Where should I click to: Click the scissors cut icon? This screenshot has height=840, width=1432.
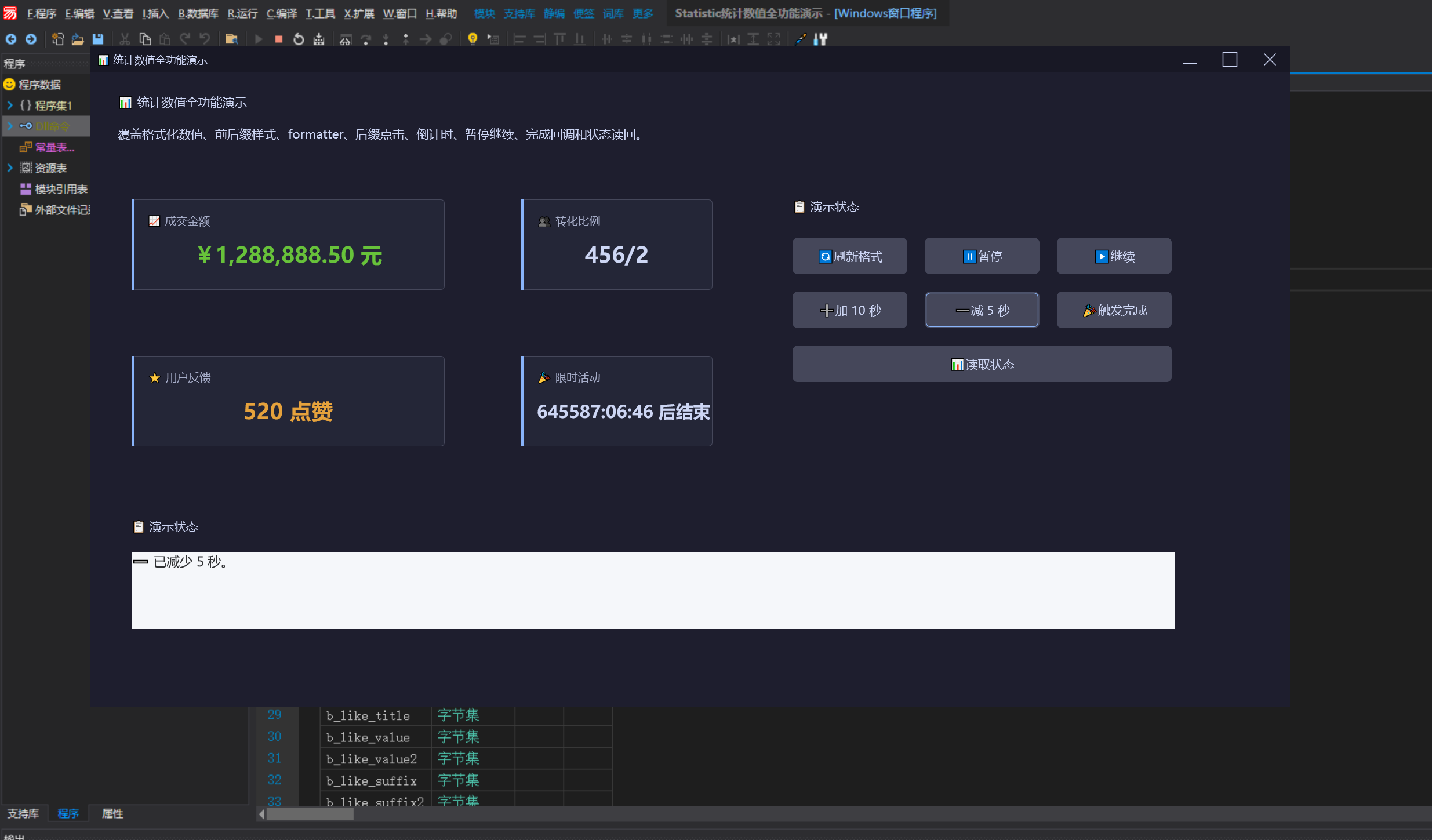(125, 39)
